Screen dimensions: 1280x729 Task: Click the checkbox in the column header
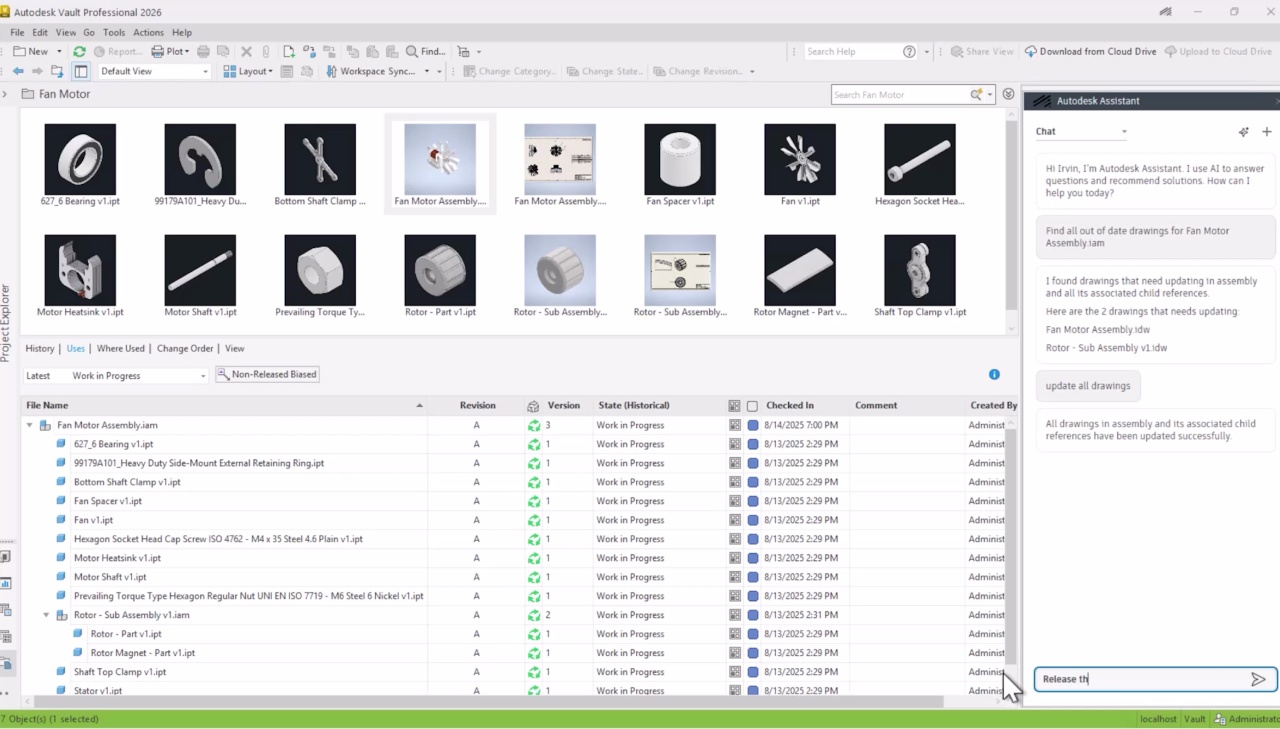752,406
